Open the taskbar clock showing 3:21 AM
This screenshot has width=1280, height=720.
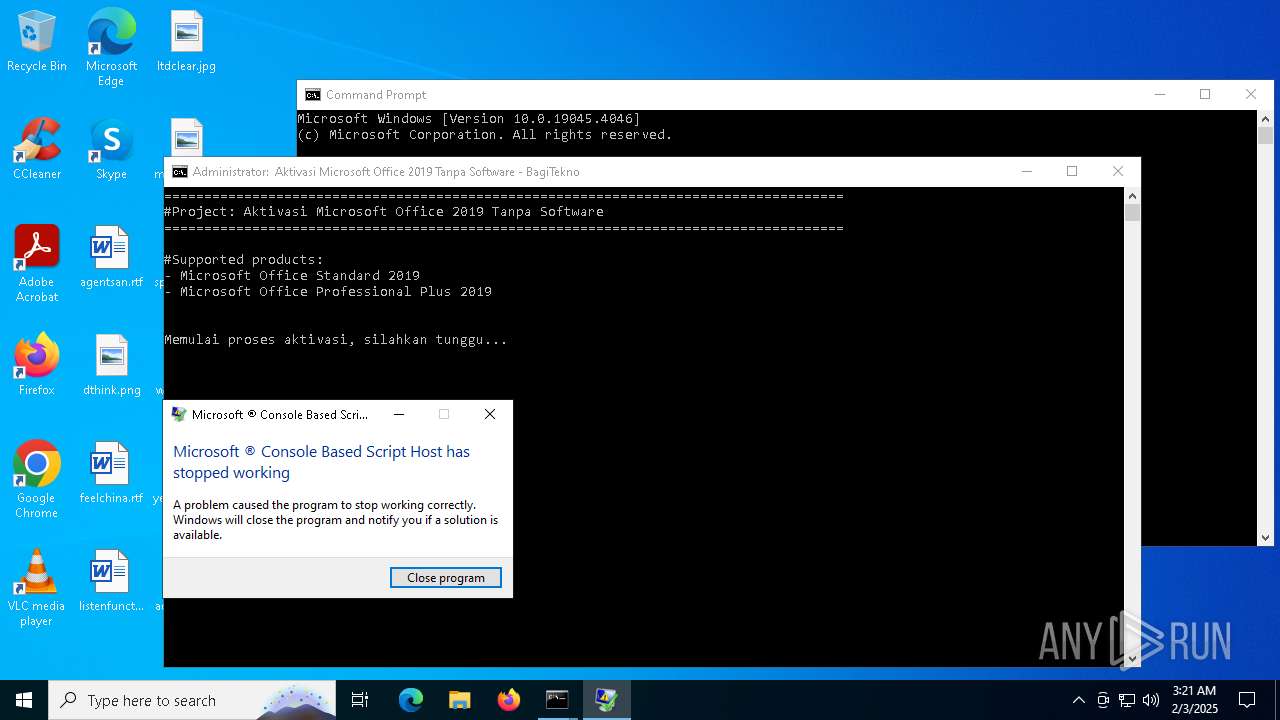(x=1194, y=700)
